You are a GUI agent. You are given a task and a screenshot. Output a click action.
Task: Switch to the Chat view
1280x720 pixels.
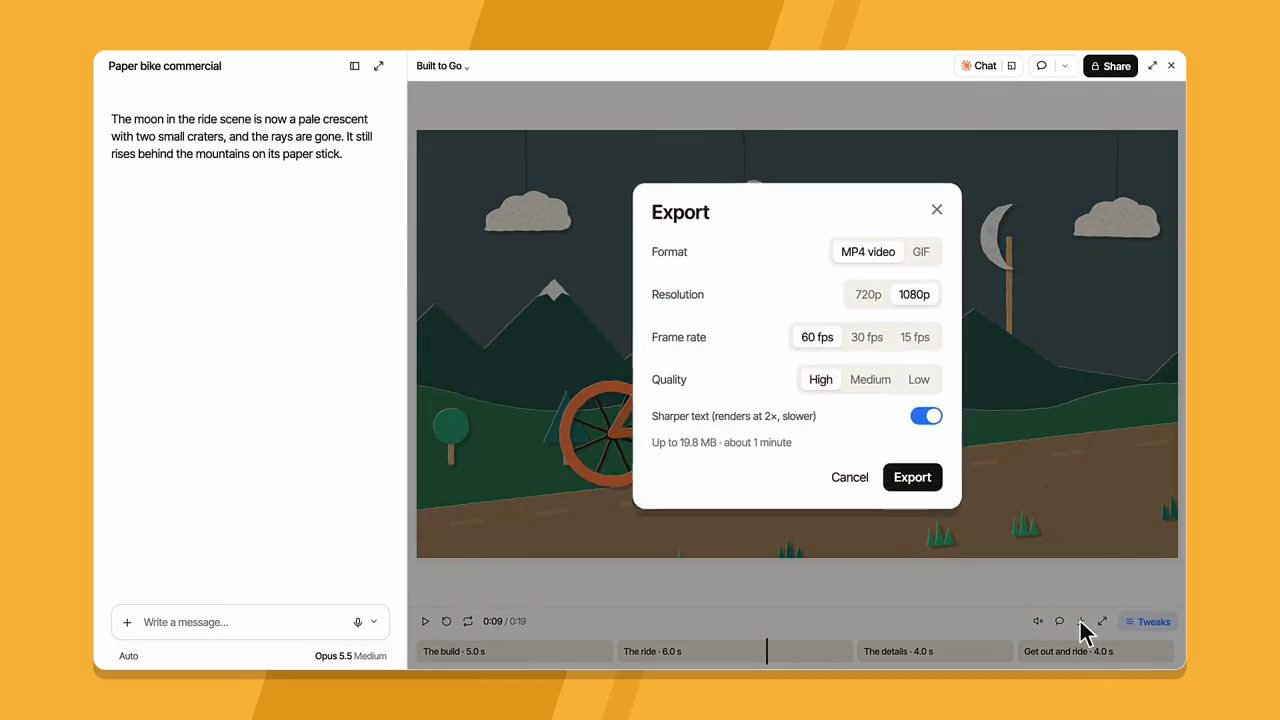pos(978,66)
